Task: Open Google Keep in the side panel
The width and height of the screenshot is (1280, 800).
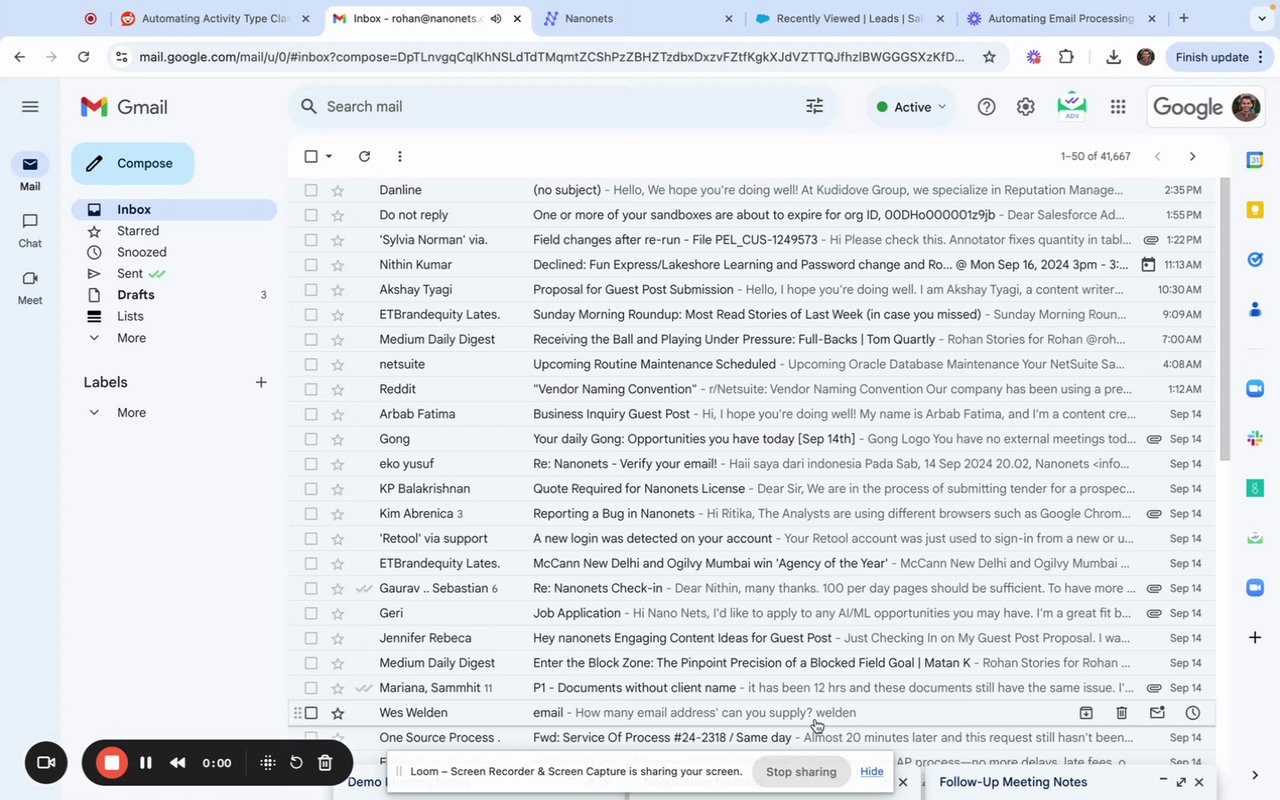Action: pos(1255,209)
